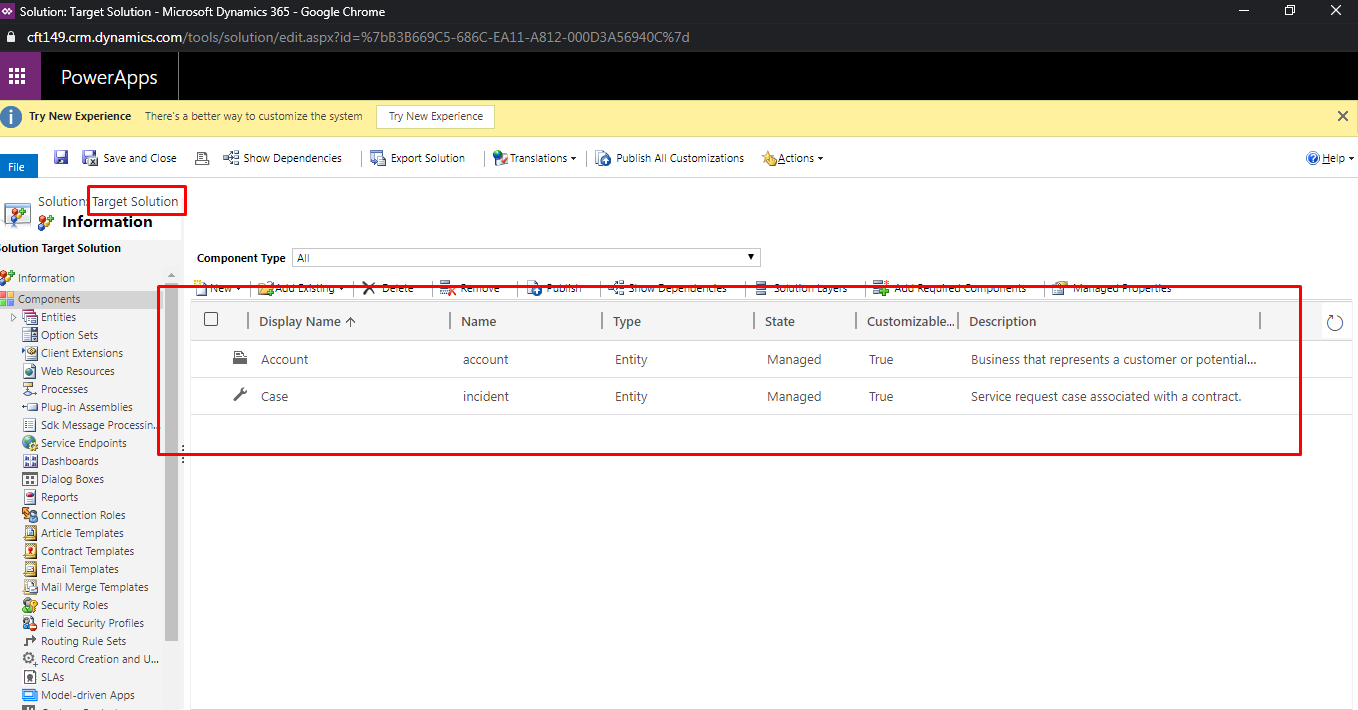1358x710 pixels.
Task: Click Managed Properties
Action: point(1112,288)
